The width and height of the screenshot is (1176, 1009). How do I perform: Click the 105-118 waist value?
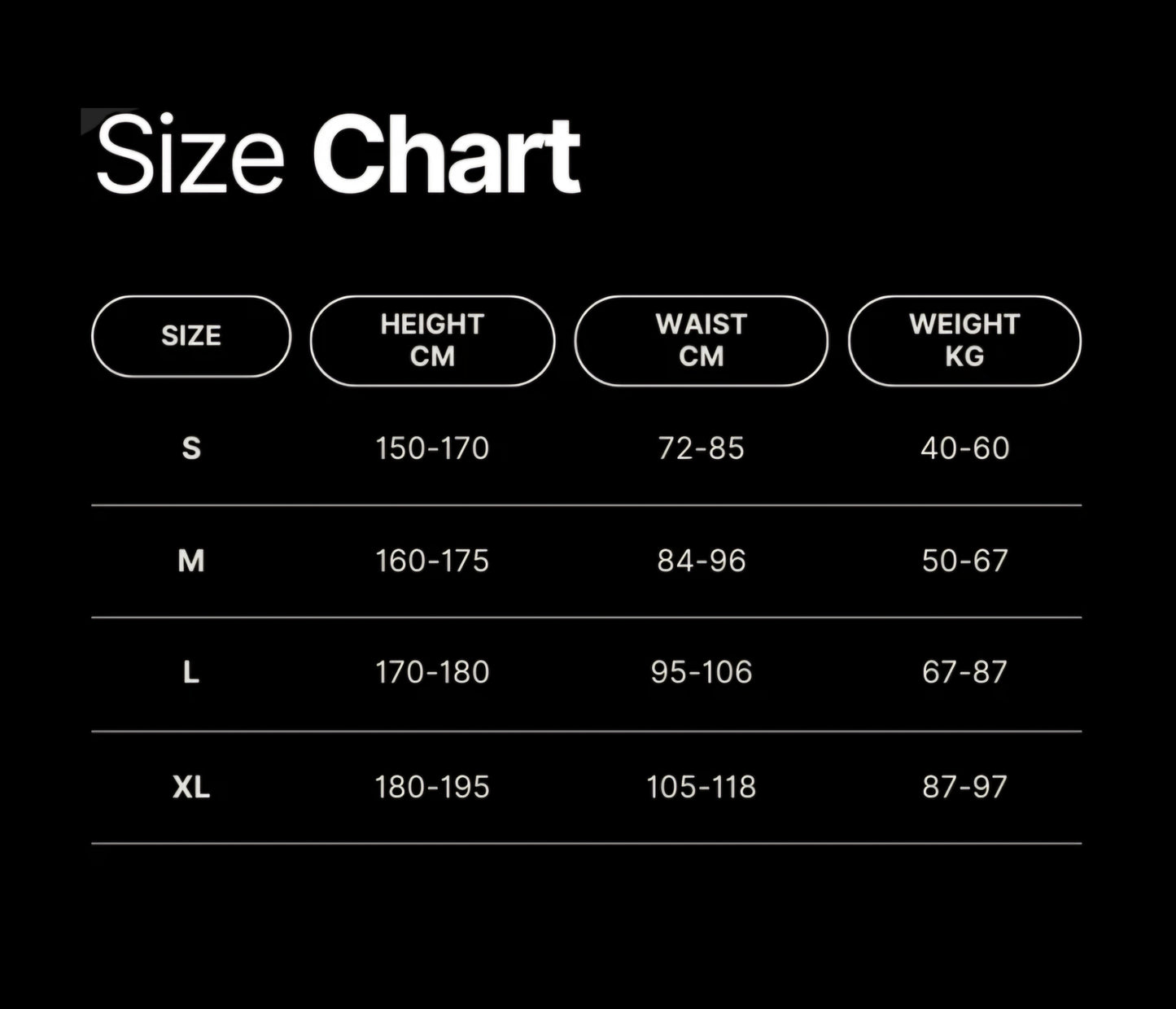coord(701,787)
